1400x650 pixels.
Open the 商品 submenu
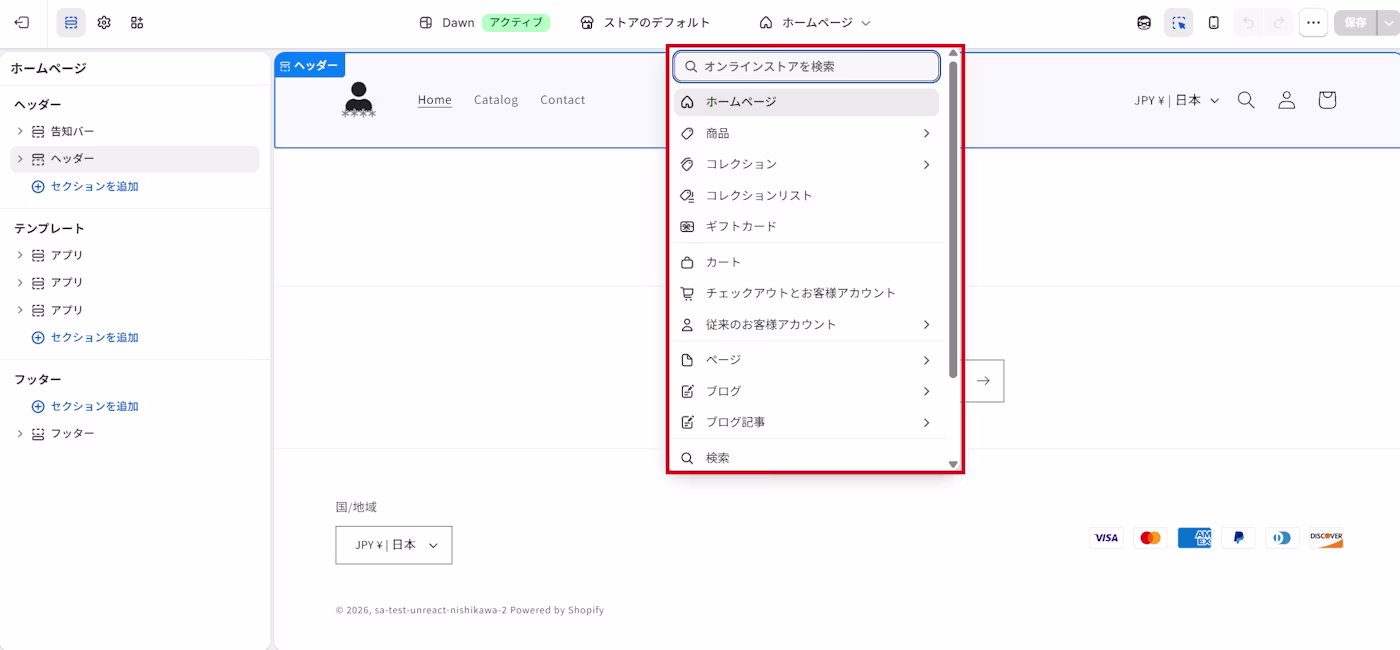click(x=807, y=133)
